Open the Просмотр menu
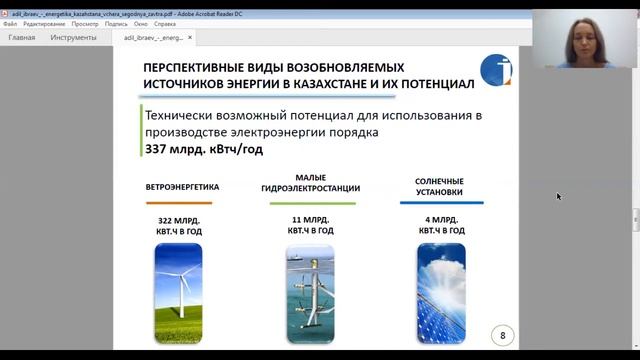This screenshot has height=360, width=640. coord(85,24)
